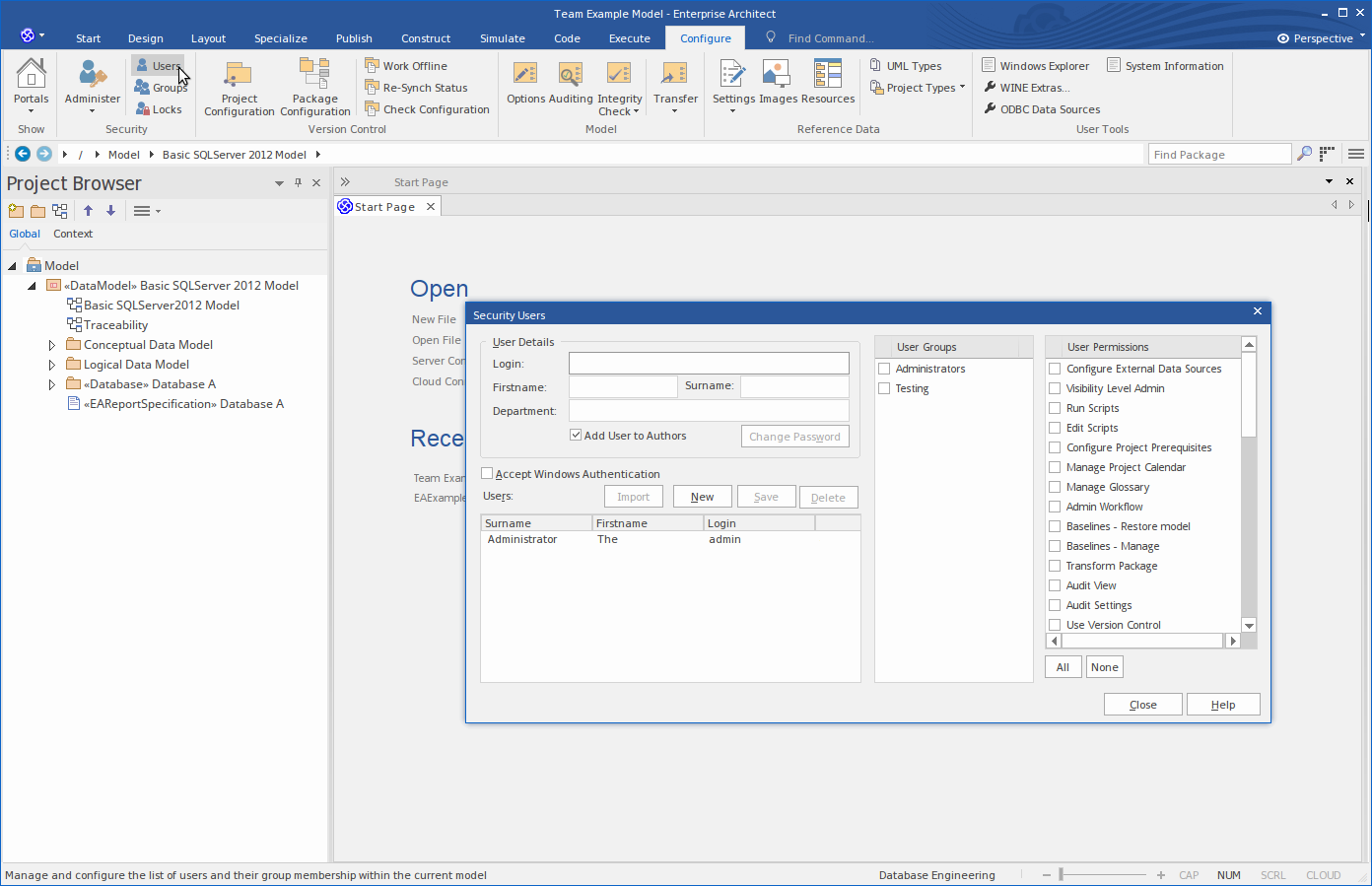The height and width of the screenshot is (886, 1372).
Task: Open the Project Types dropdown
Action: (x=919, y=88)
